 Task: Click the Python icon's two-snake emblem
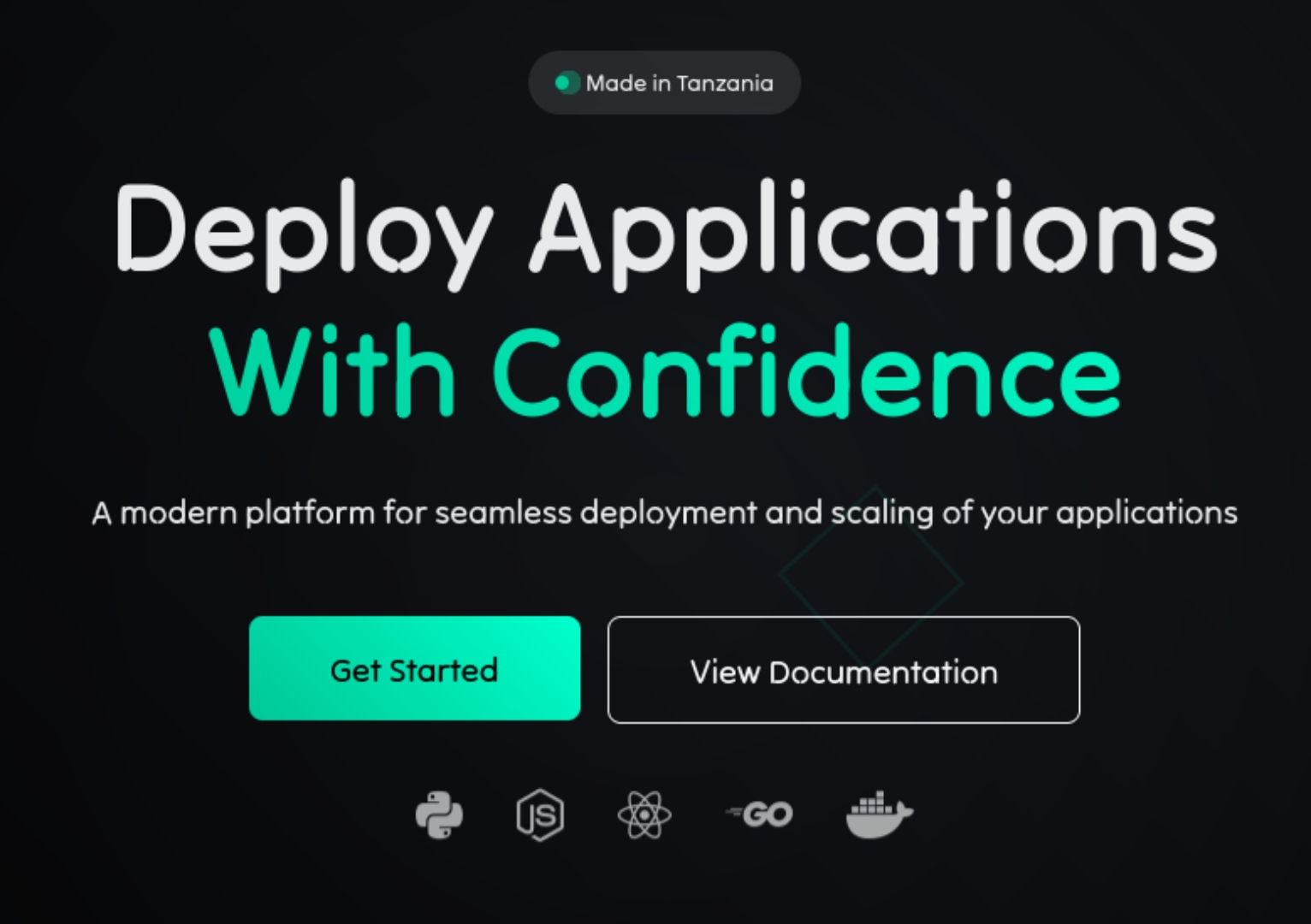pyautogui.click(x=438, y=814)
